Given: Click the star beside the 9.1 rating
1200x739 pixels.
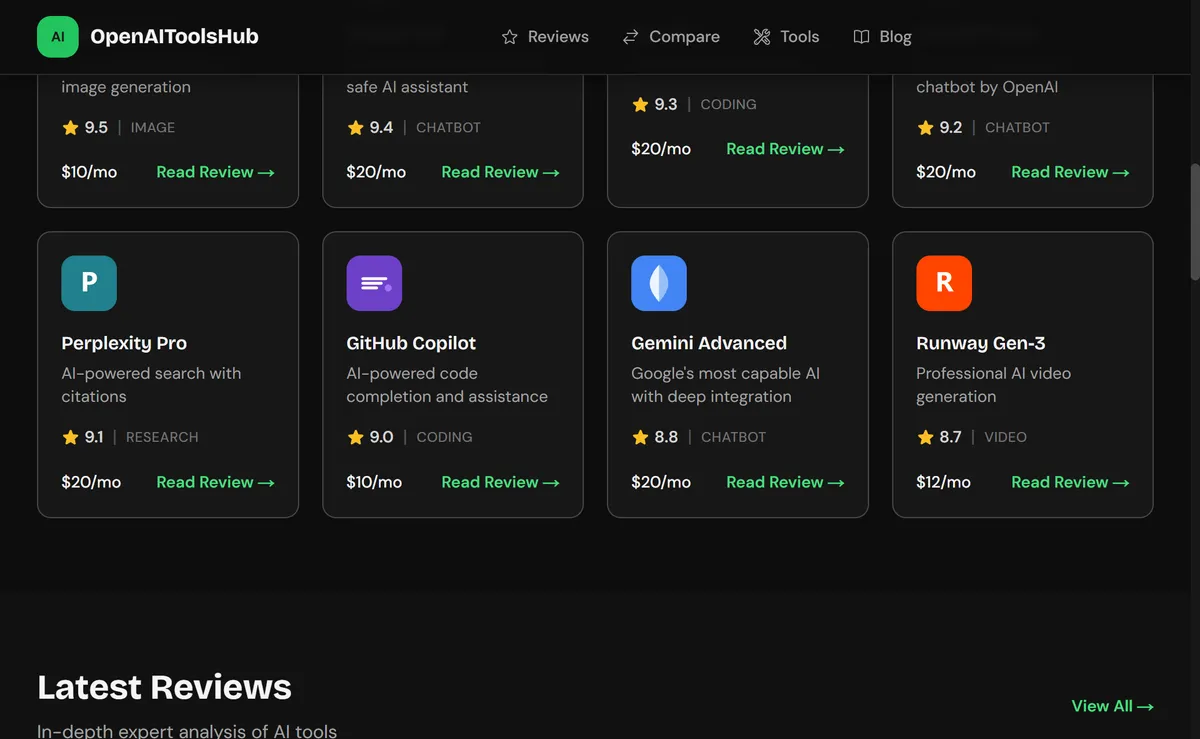Looking at the screenshot, I should [x=70, y=437].
